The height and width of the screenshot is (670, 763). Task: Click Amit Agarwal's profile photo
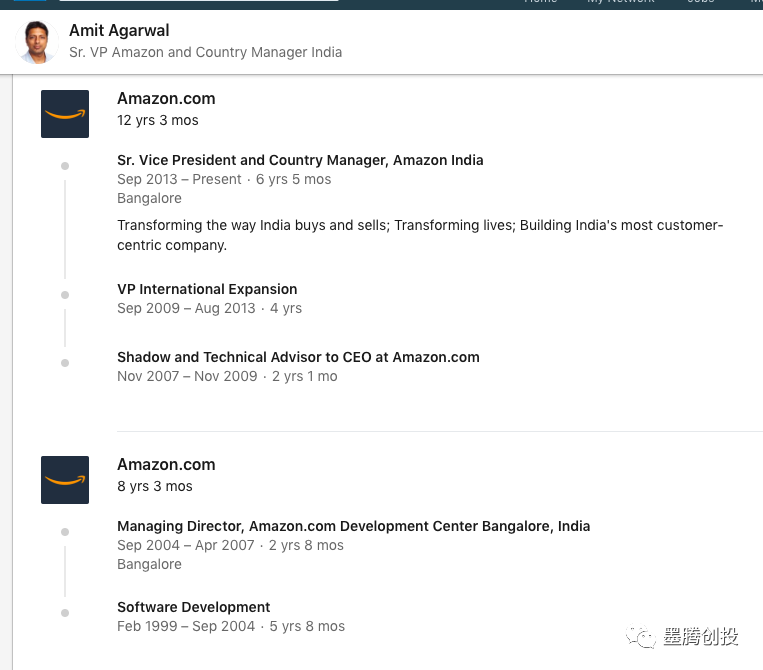pos(38,42)
